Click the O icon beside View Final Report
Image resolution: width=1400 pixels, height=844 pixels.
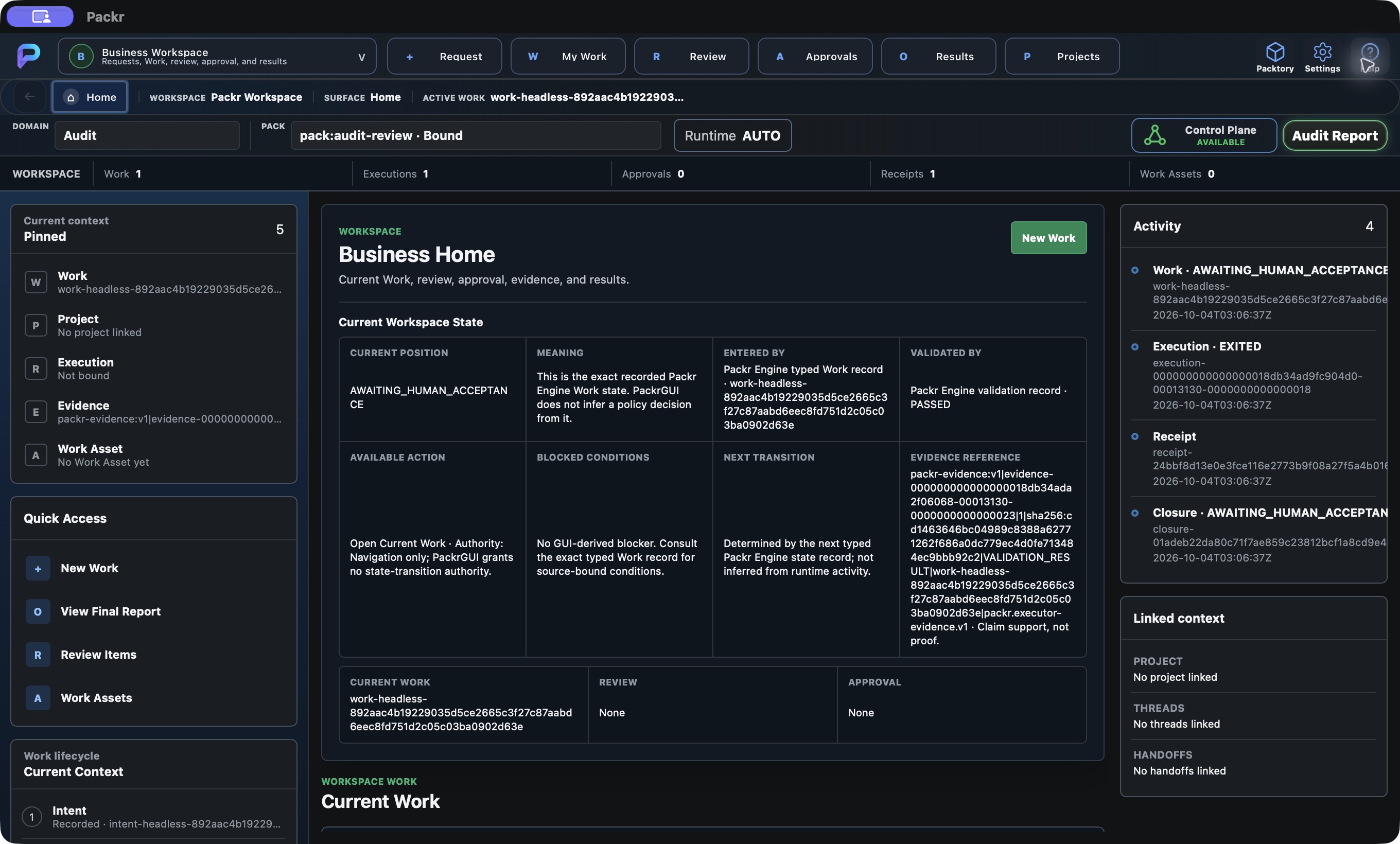38,612
